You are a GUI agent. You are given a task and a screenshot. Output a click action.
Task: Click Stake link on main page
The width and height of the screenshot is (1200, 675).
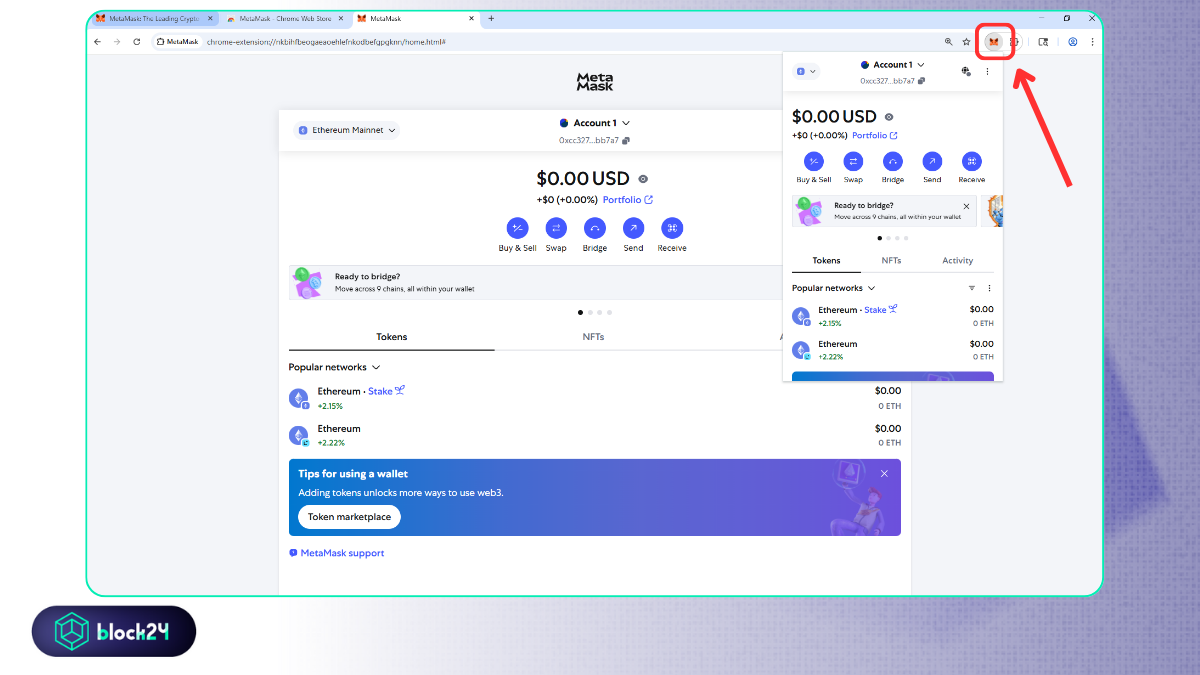click(386, 391)
